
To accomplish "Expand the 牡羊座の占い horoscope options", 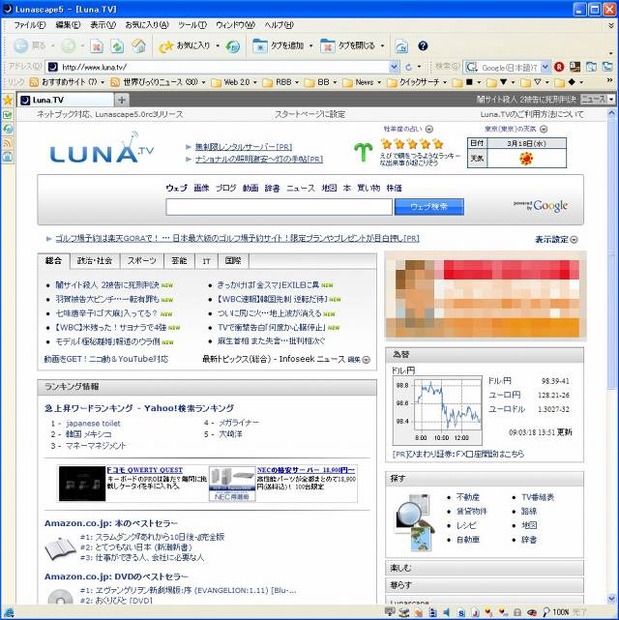I will click(x=429, y=129).
